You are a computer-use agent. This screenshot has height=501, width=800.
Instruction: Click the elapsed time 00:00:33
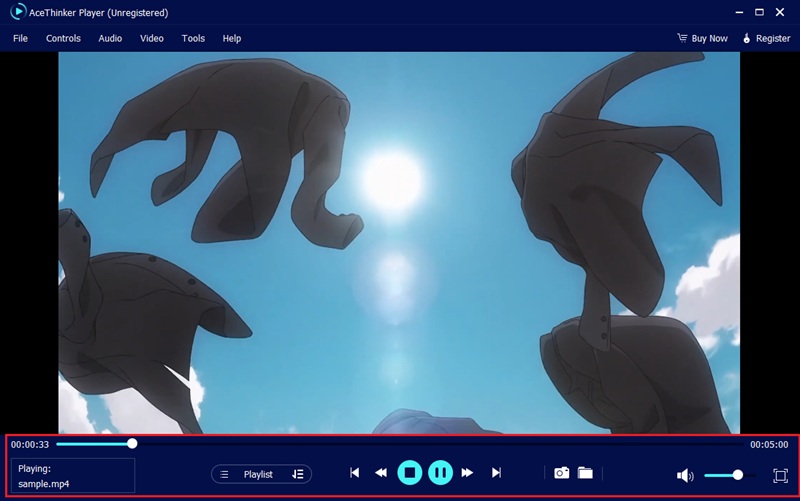[x=30, y=444]
